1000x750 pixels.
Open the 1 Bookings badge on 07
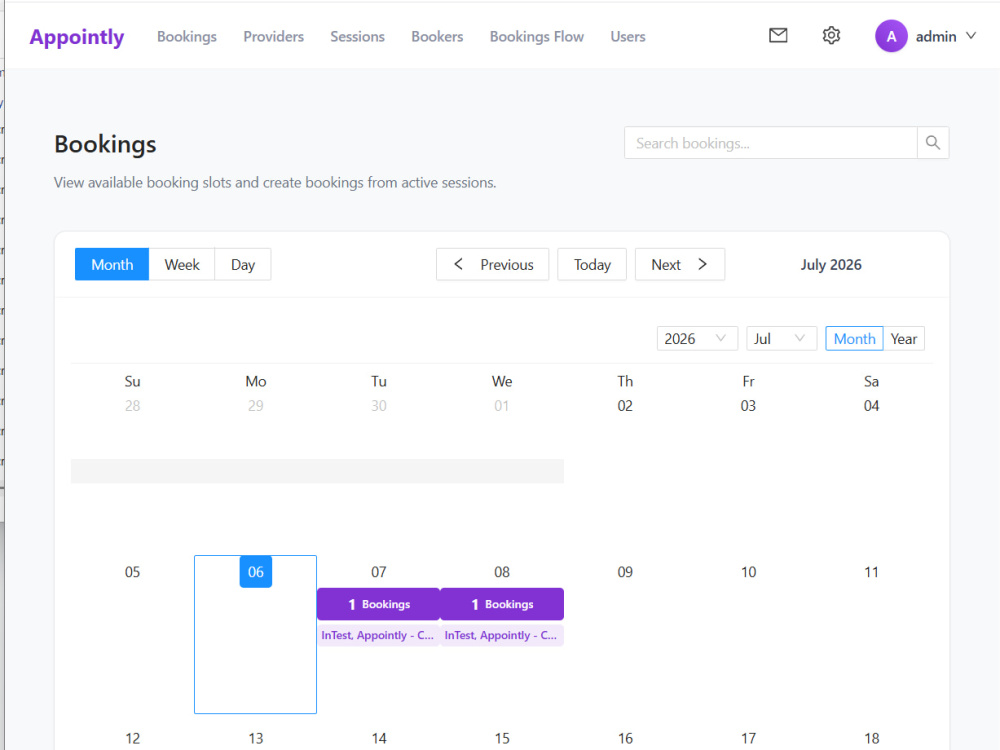click(379, 604)
